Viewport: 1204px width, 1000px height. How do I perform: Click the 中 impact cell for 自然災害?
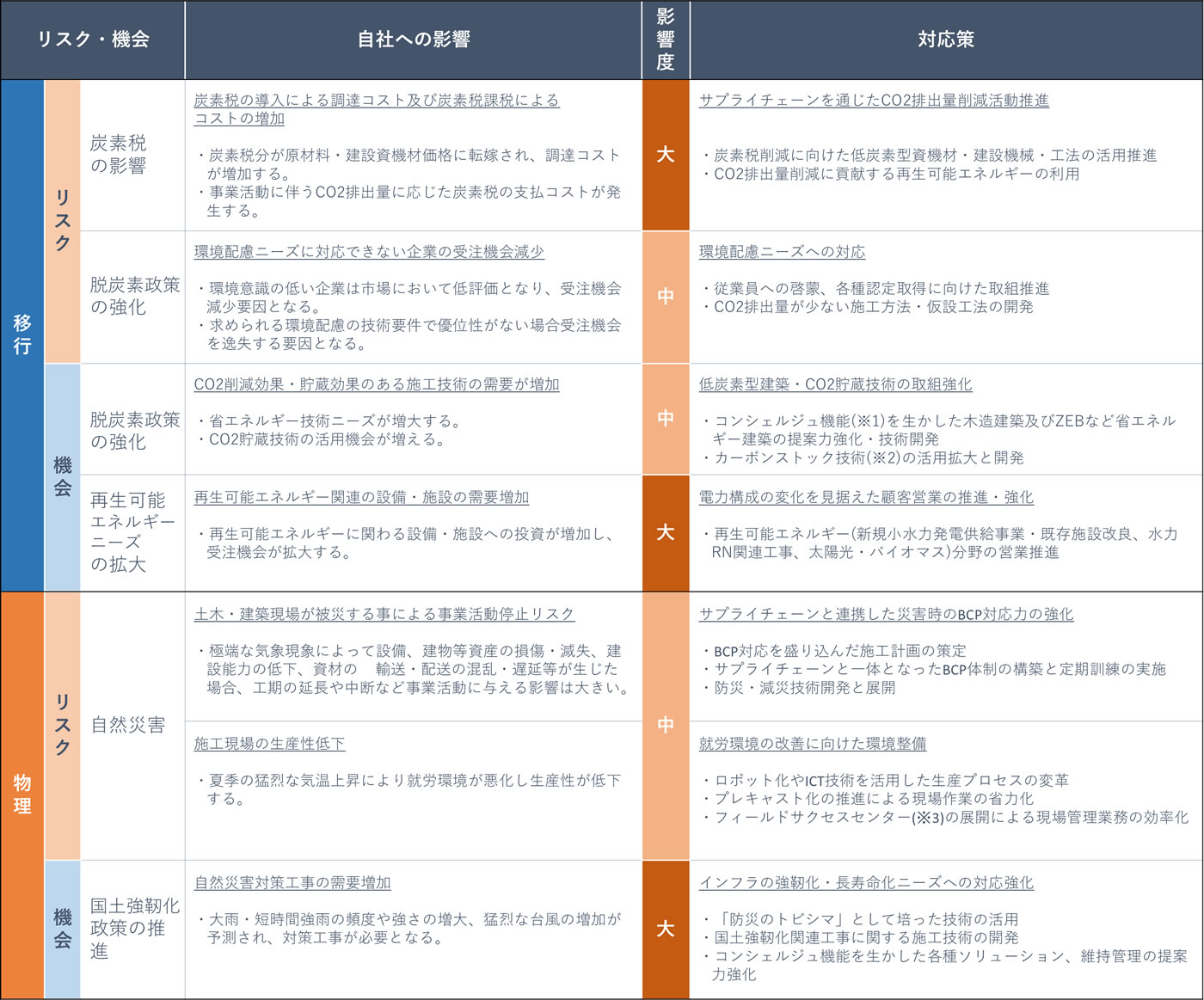[666, 726]
